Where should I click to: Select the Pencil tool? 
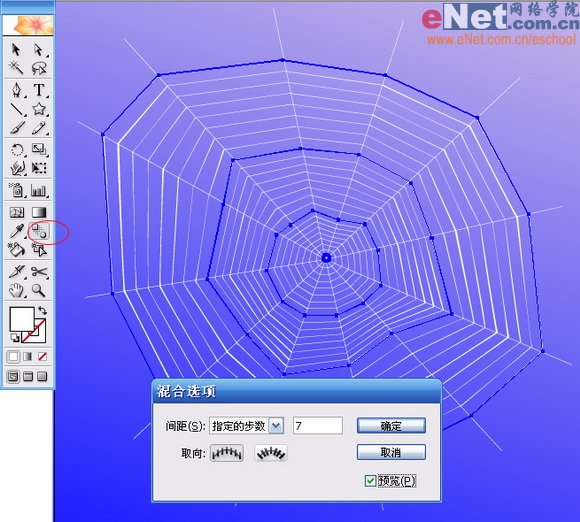(x=39, y=128)
